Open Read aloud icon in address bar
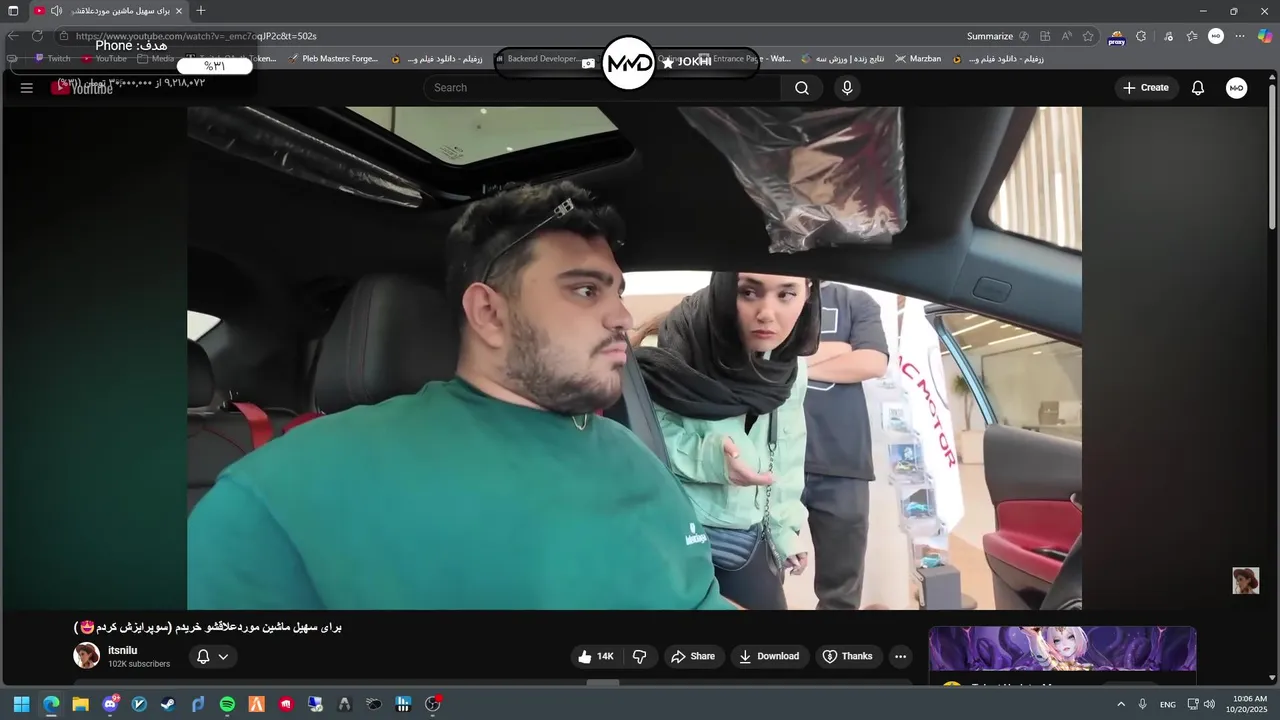1280x720 pixels. click(x=1066, y=36)
